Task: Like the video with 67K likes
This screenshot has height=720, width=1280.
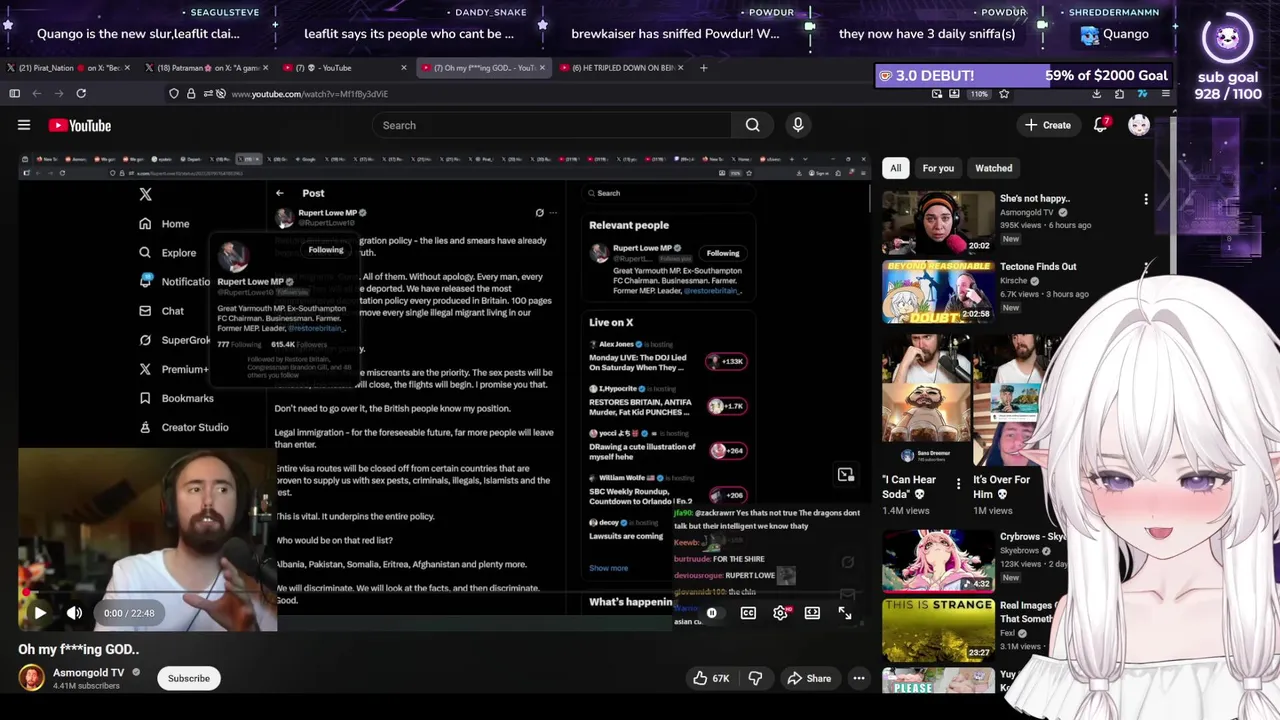Action: tap(712, 678)
